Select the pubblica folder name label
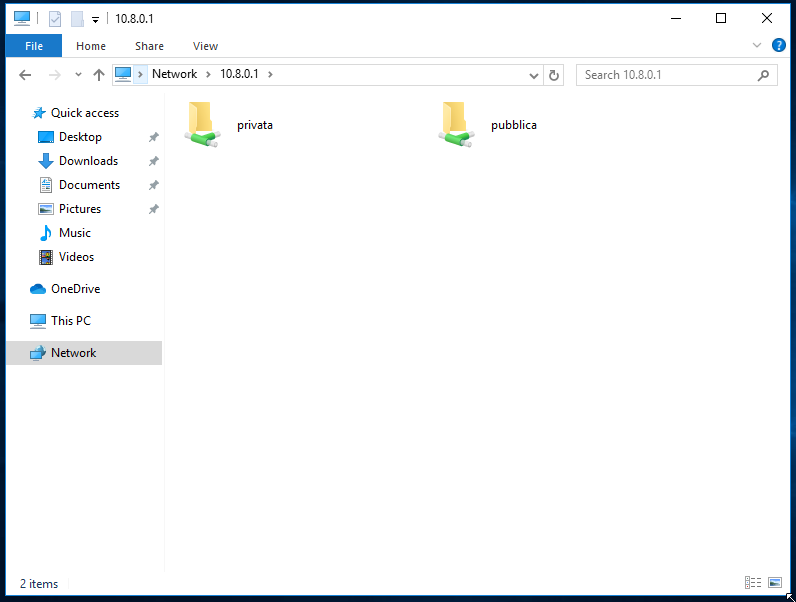This screenshot has height=602, width=796. 514,125
